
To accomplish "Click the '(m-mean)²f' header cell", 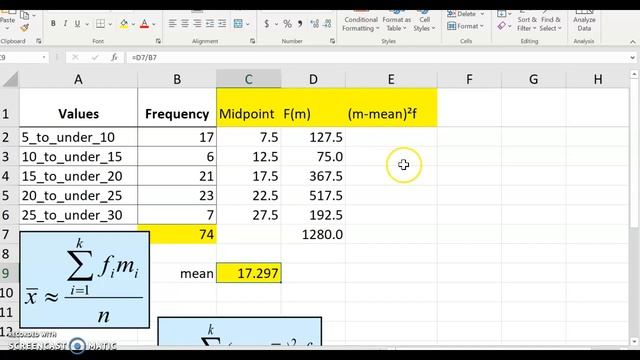I will [x=391, y=108].
